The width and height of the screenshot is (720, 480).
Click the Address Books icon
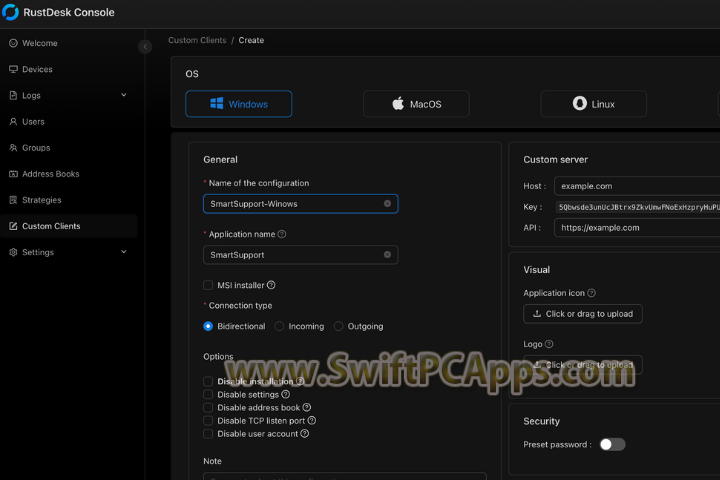(x=13, y=174)
